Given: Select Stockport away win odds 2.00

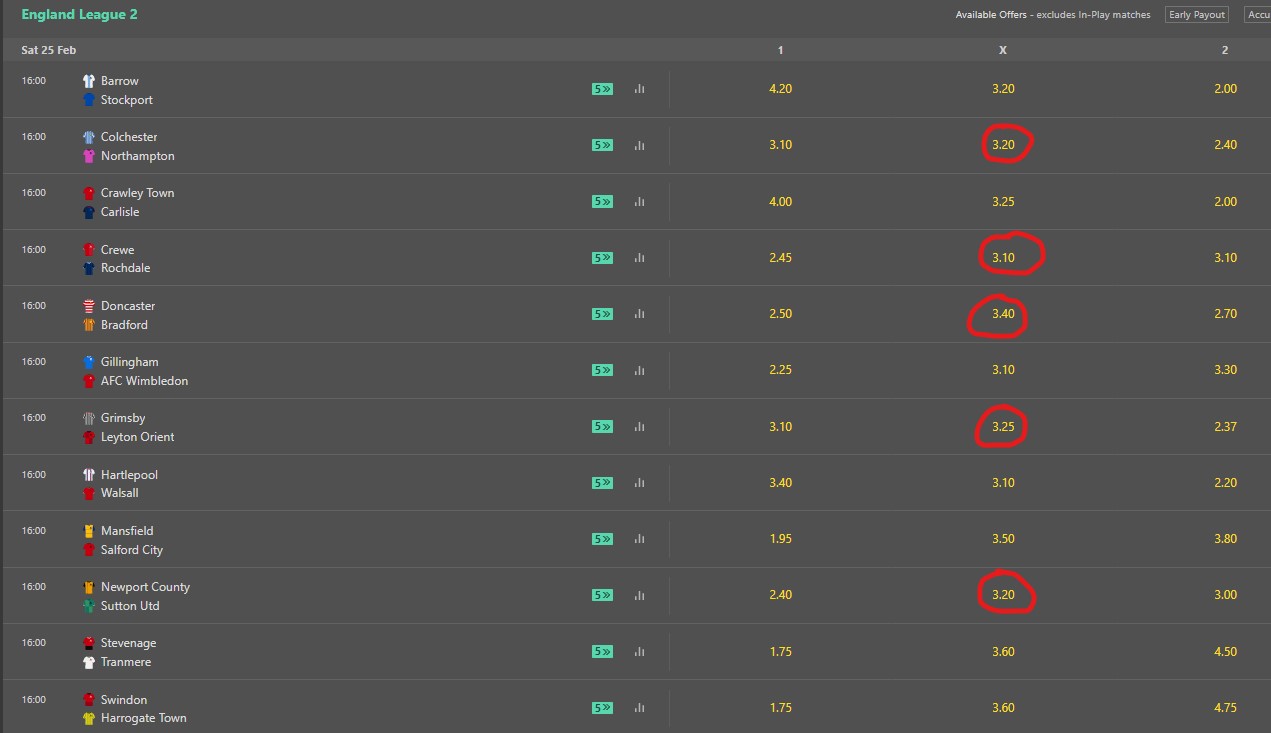Looking at the screenshot, I should tap(1225, 89).
